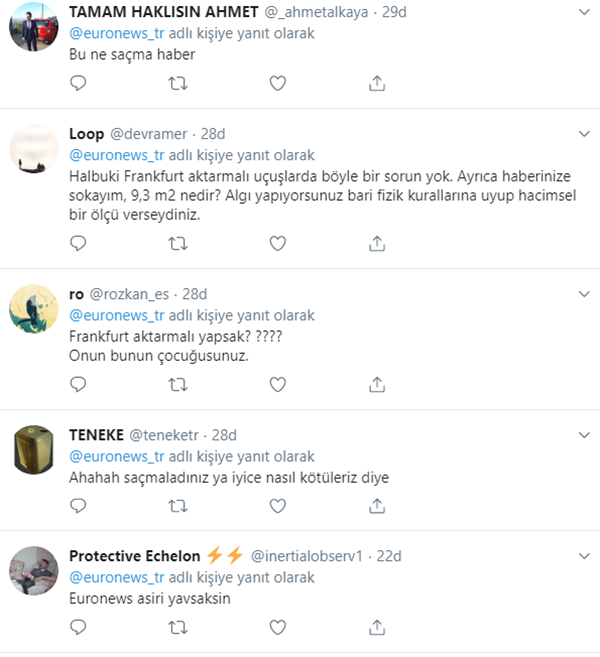Viewport: 600px width, 657px height.
Task: Reply to ro's tweet
Action: tap(79, 383)
